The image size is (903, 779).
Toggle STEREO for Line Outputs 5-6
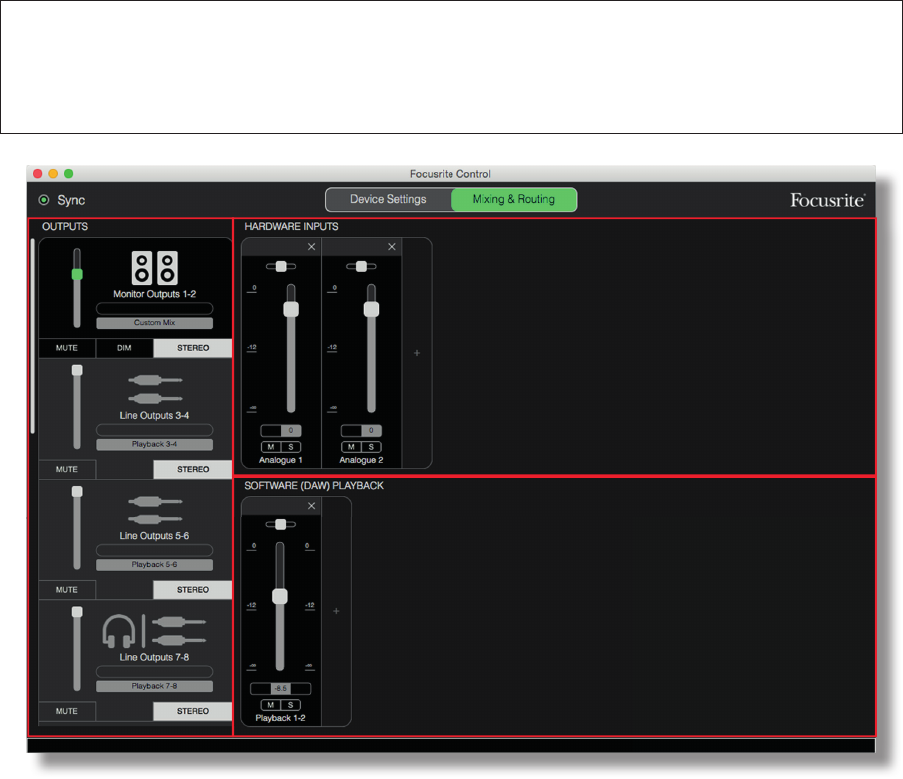point(193,590)
